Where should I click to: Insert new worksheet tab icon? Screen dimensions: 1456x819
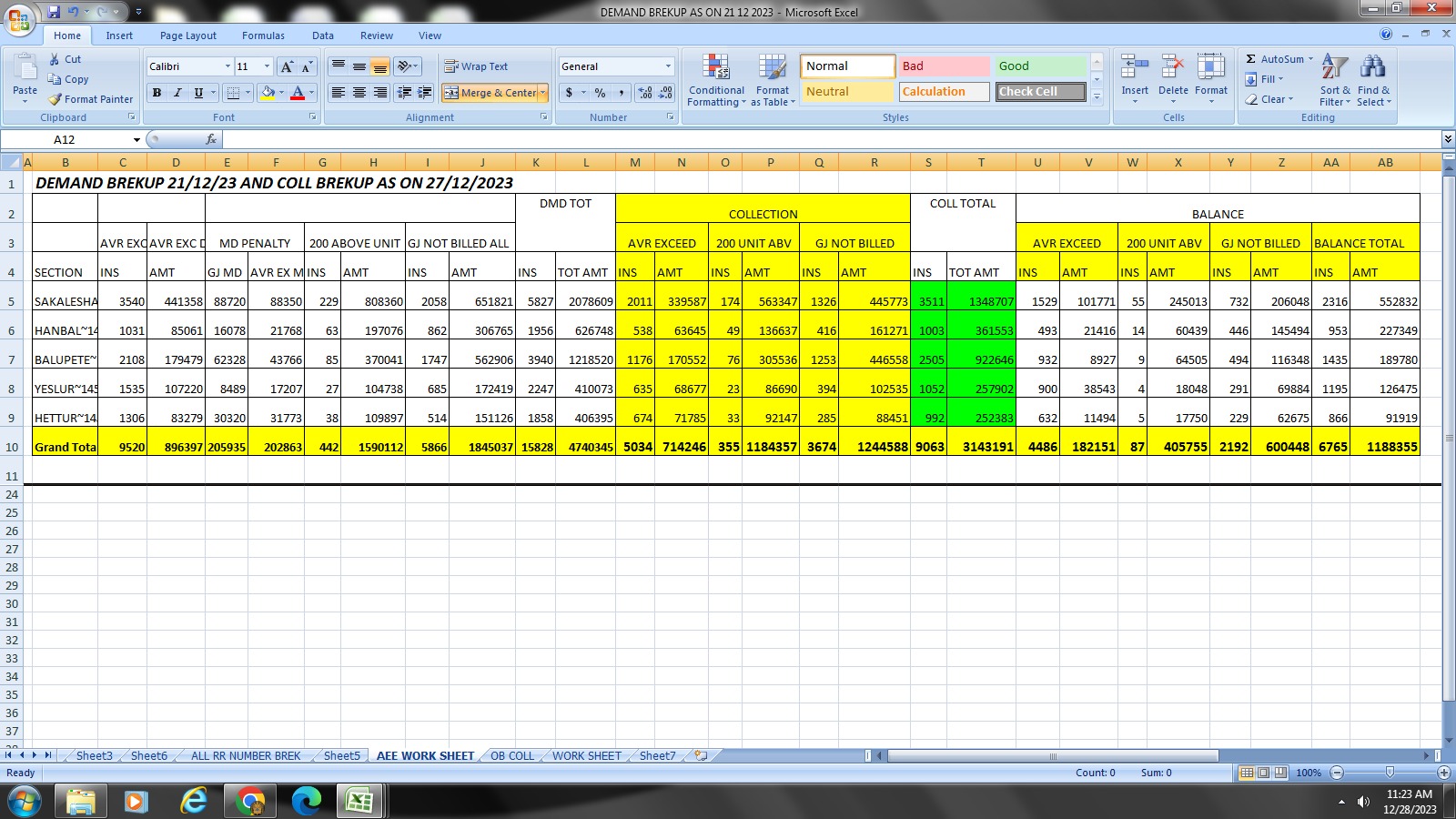tap(701, 755)
